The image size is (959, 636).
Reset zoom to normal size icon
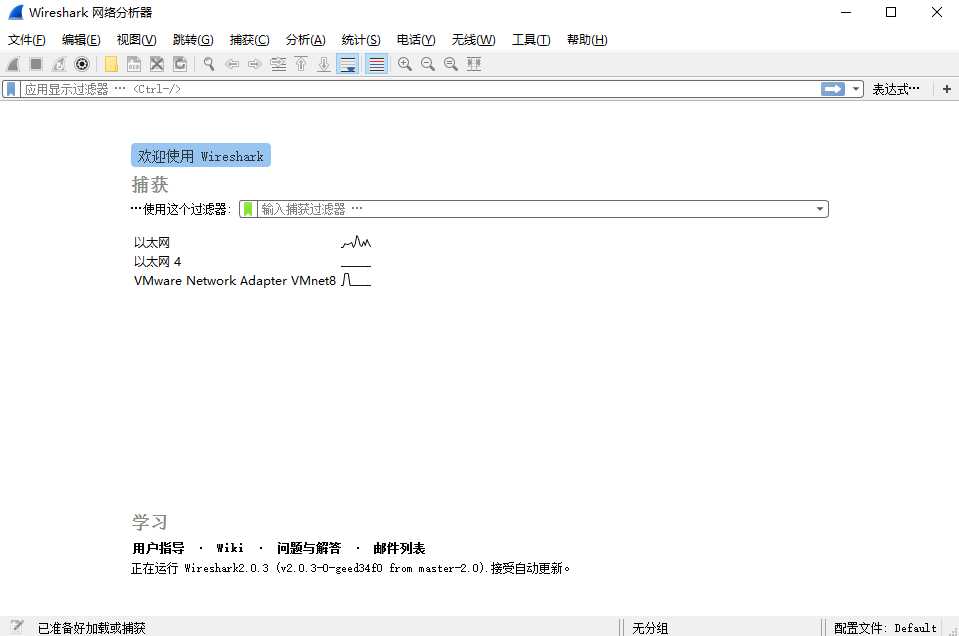pos(451,64)
